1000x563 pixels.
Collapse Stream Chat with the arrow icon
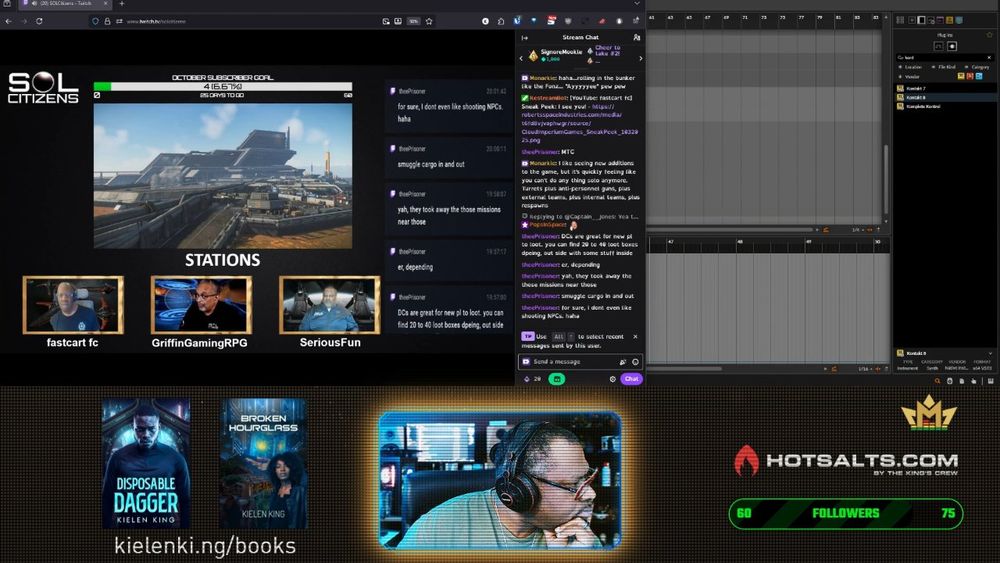(524, 38)
